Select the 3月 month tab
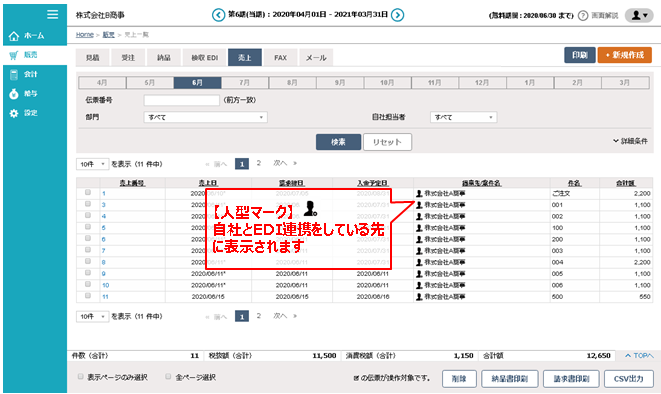Viewport: 661px width, 394px height. coord(625,83)
